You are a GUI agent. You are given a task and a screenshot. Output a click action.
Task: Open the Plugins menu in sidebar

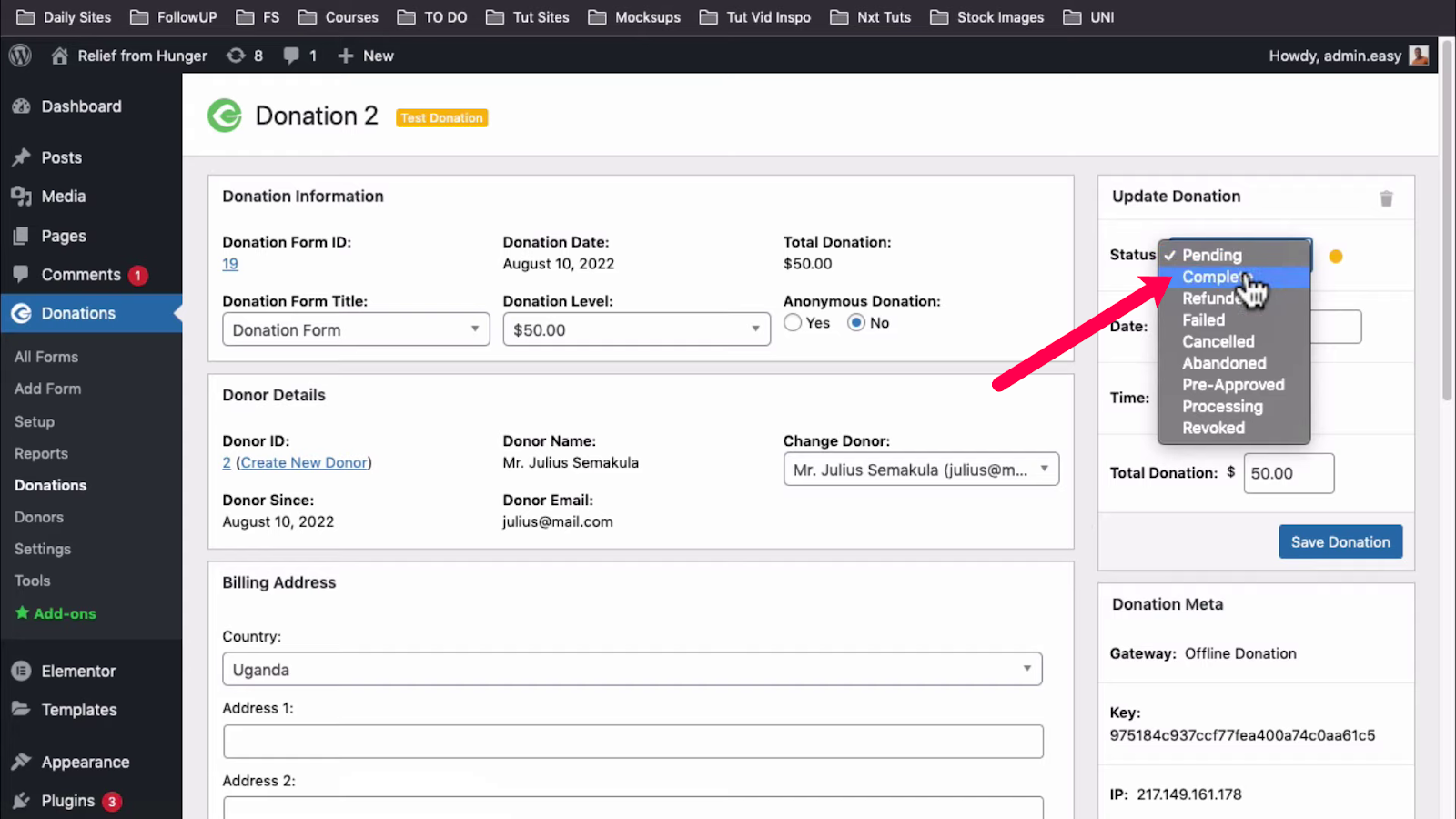pos(67,801)
